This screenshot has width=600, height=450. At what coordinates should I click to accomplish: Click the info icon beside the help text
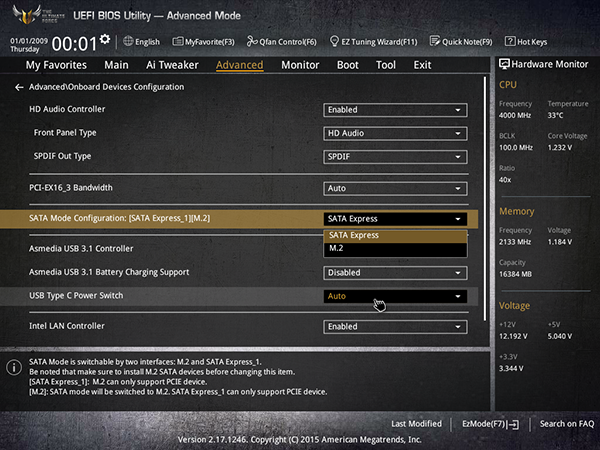tap(14, 367)
